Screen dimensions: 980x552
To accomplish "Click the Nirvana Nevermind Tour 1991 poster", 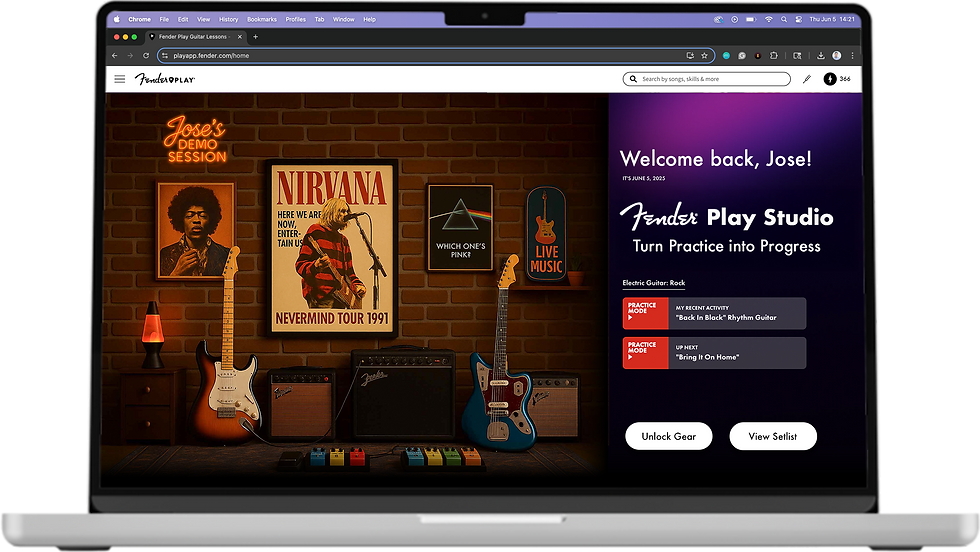I will click(x=332, y=249).
